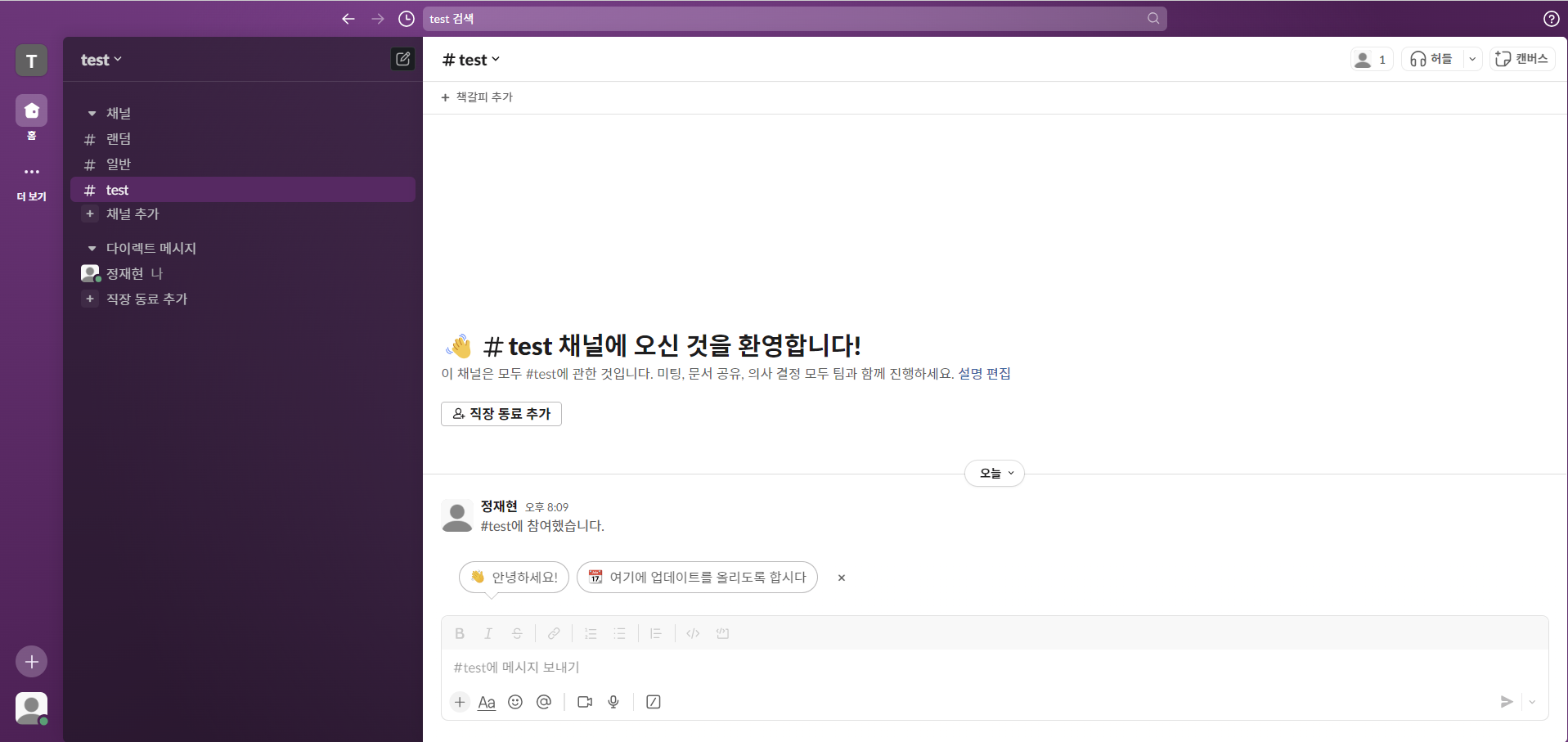Toggle the 허들 headphones switch
This screenshot has height=742, width=1568.
coord(1434,59)
